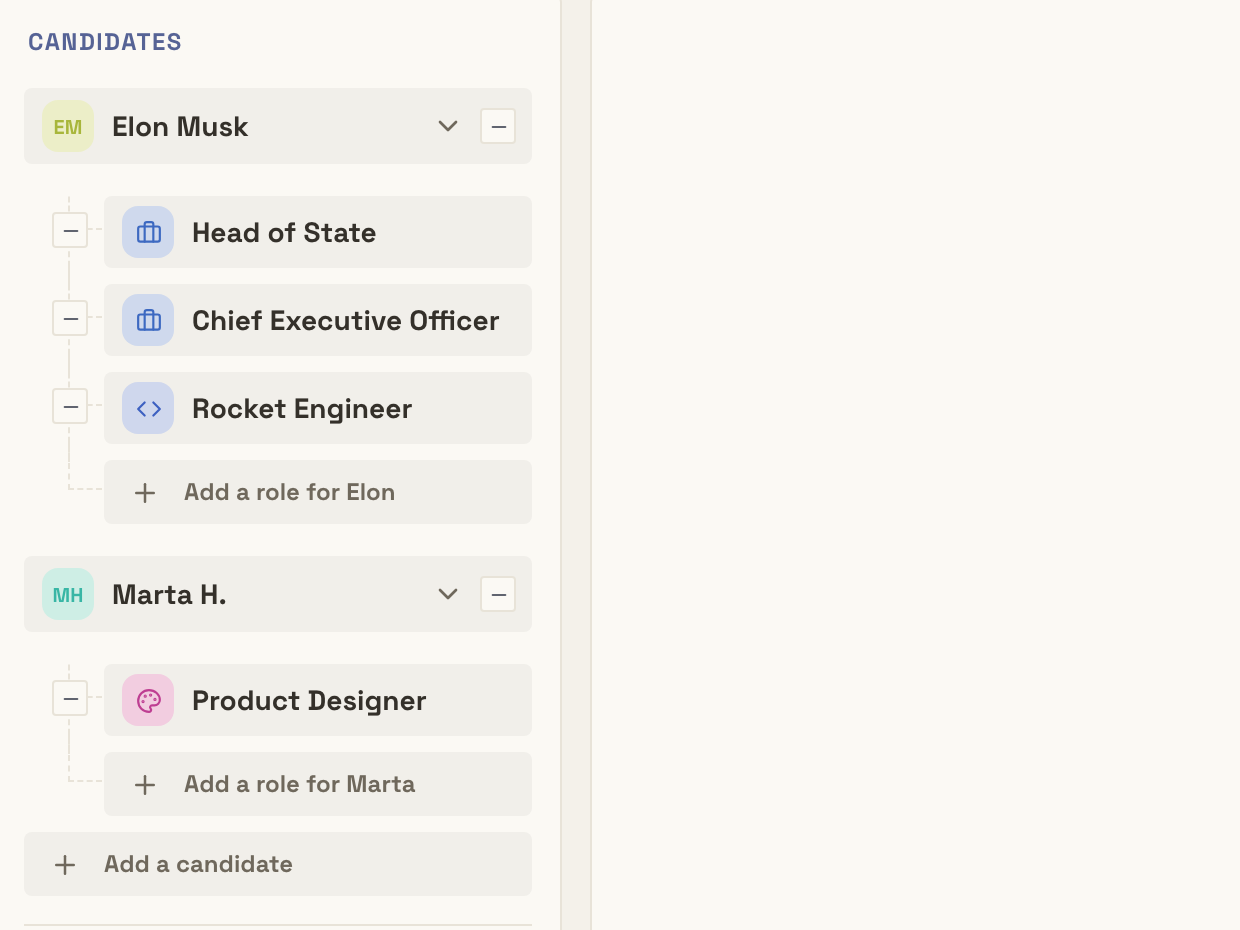The image size is (1240, 930).
Task: Remove the Head of State role with minus button
Action: point(70,231)
